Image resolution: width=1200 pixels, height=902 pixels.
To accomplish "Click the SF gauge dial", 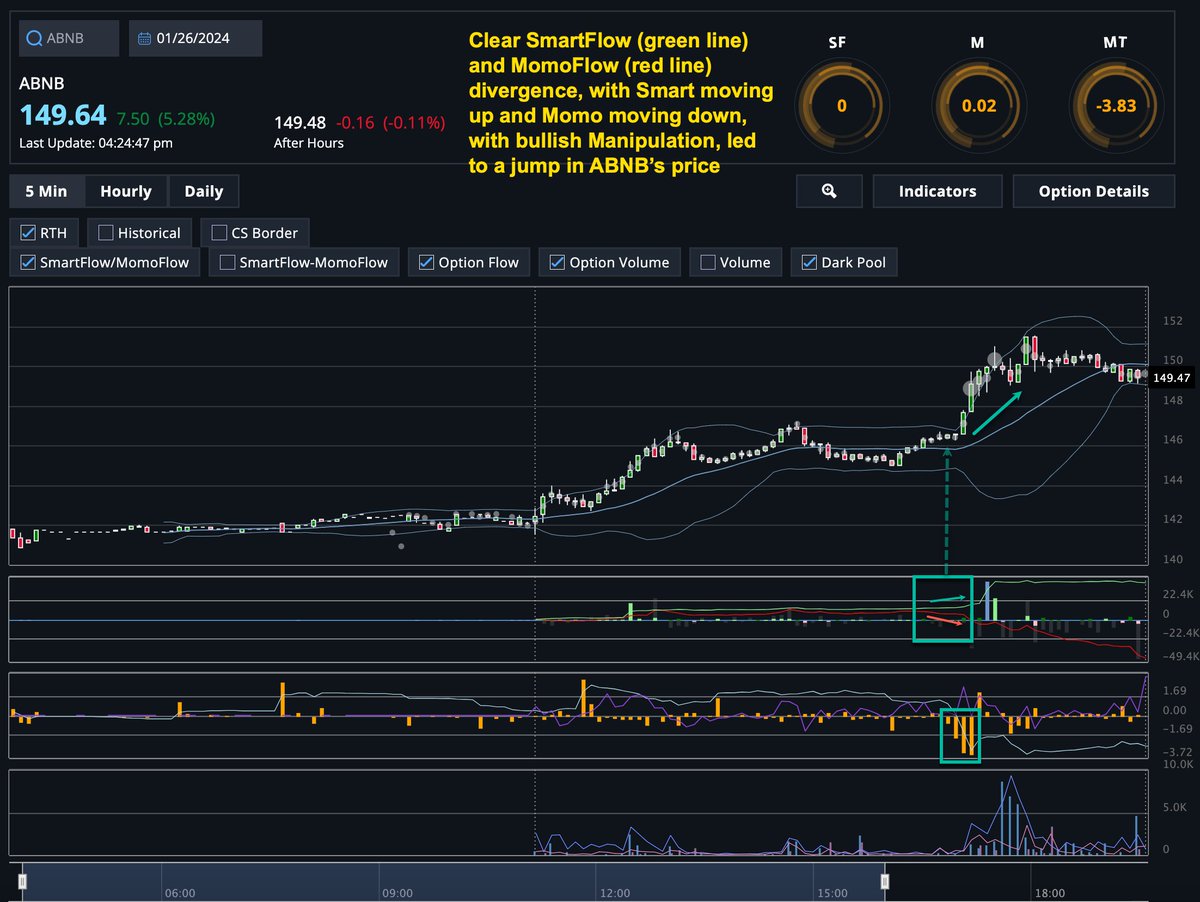I will pos(841,105).
